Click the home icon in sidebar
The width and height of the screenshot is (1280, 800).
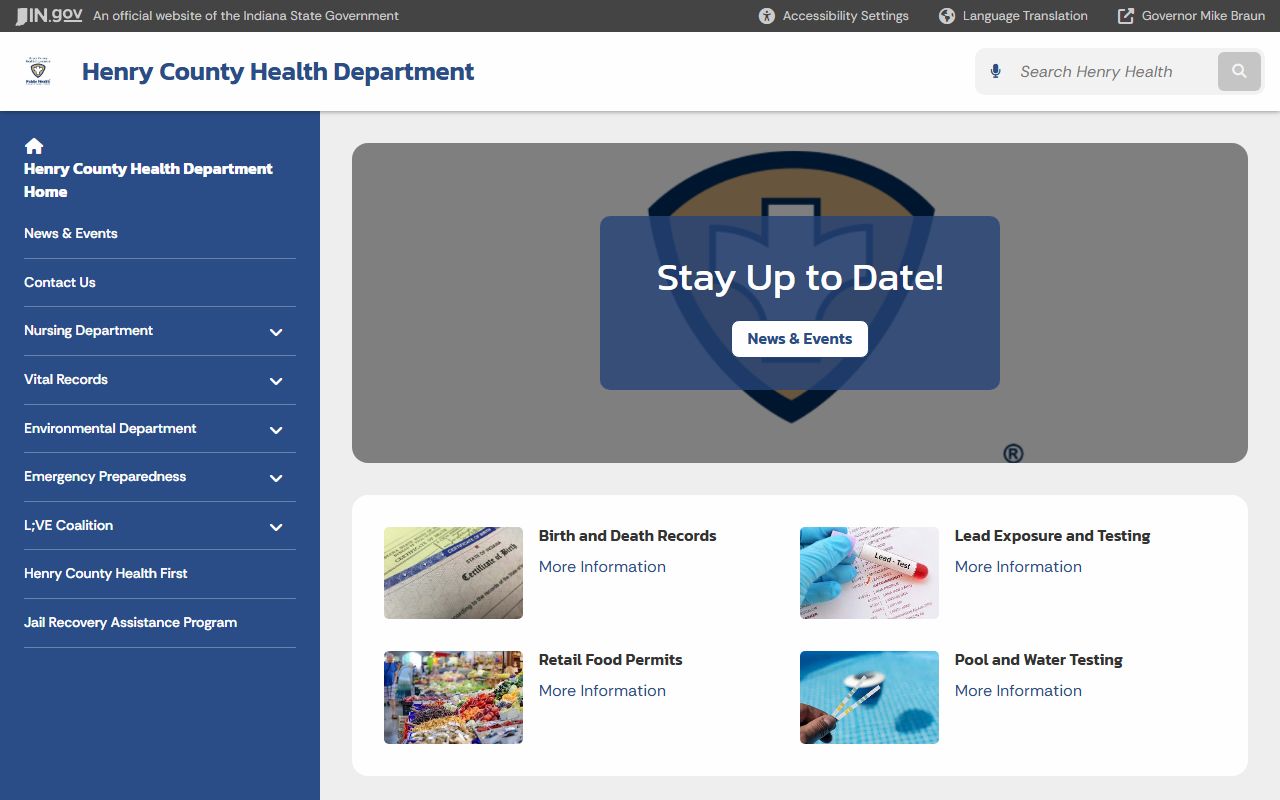click(34, 146)
